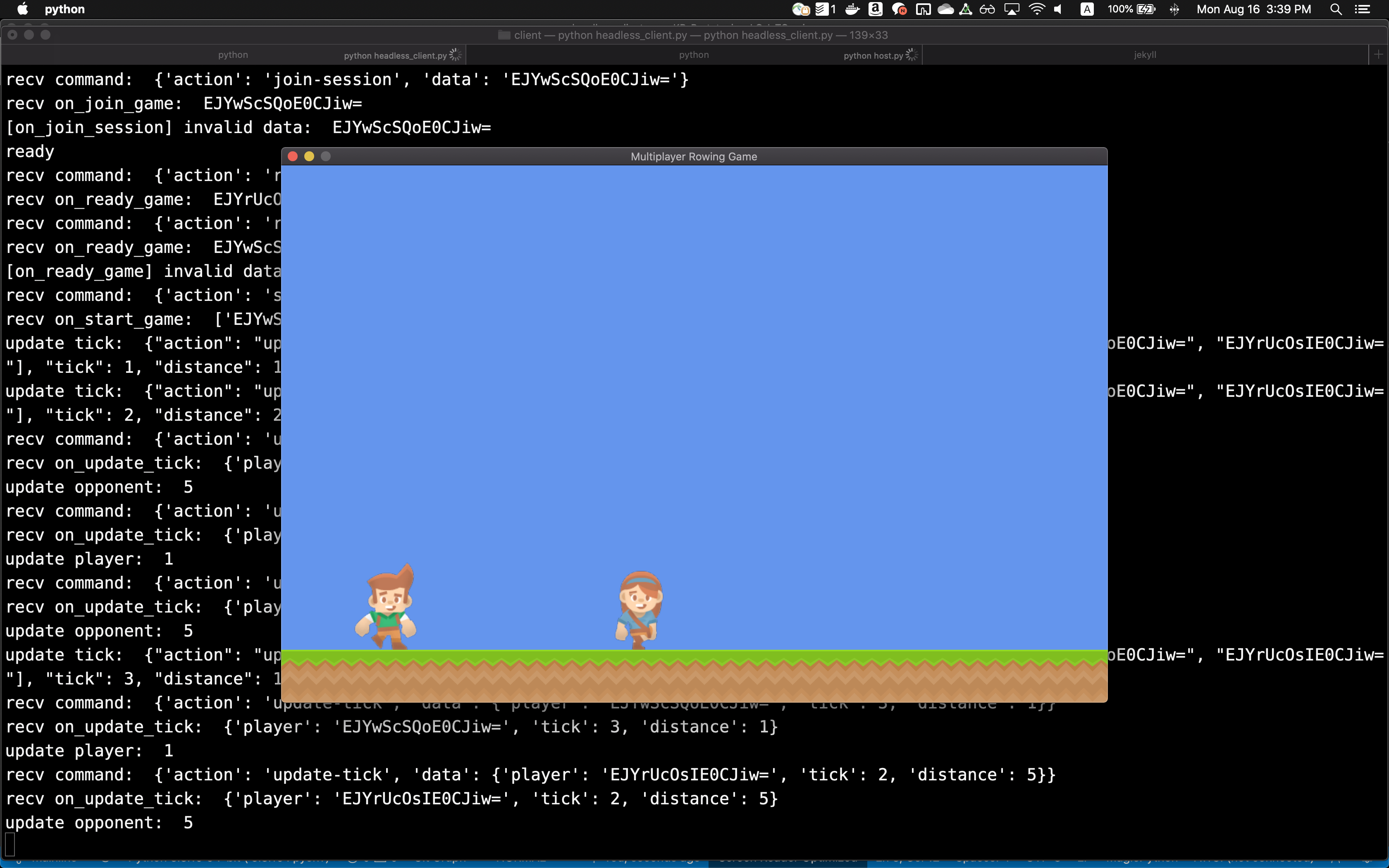
Task: Toggle system volume via the speaker icon
Action: 1058,9
